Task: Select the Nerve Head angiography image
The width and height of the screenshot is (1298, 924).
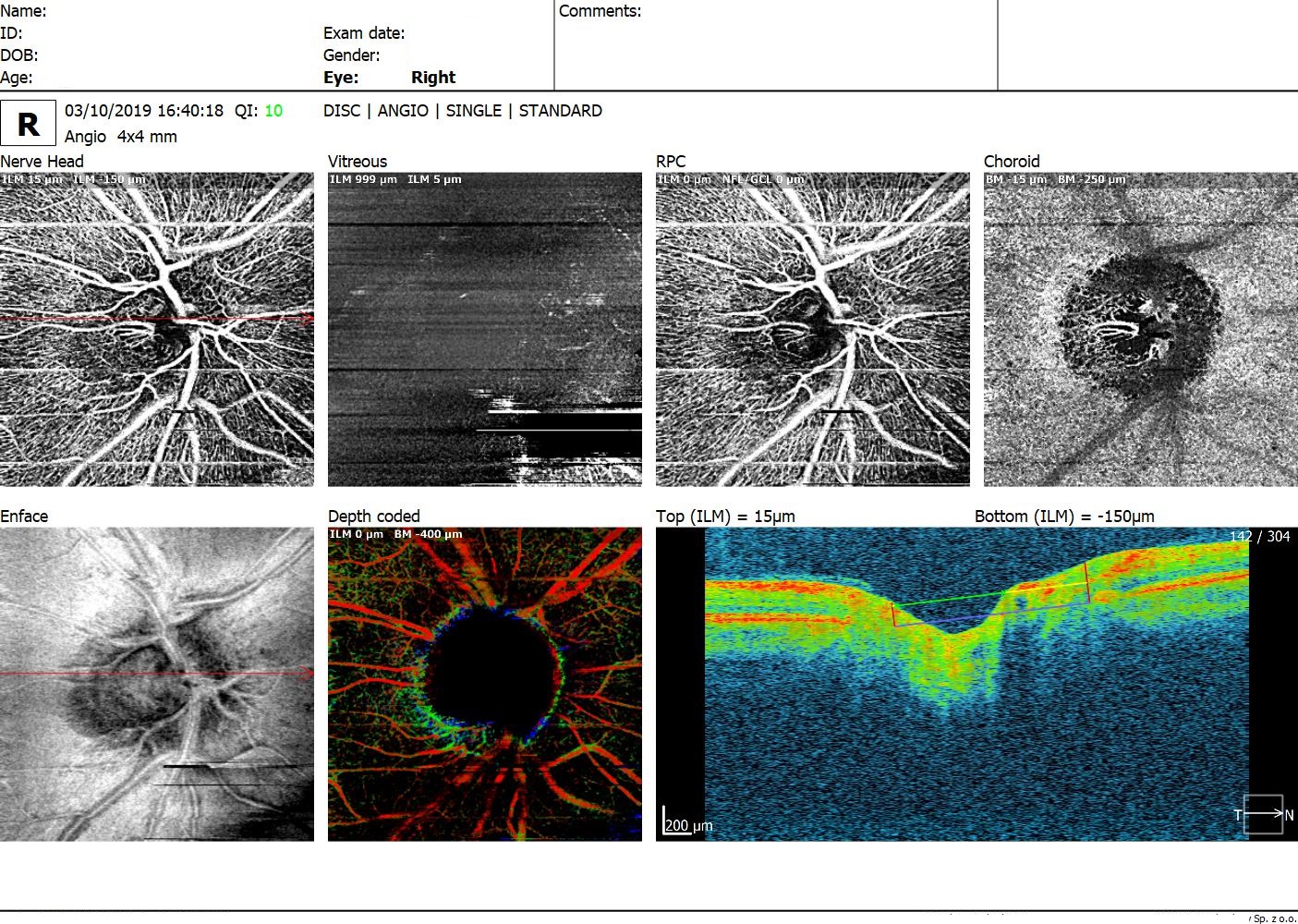Action: tap(157, 329)
